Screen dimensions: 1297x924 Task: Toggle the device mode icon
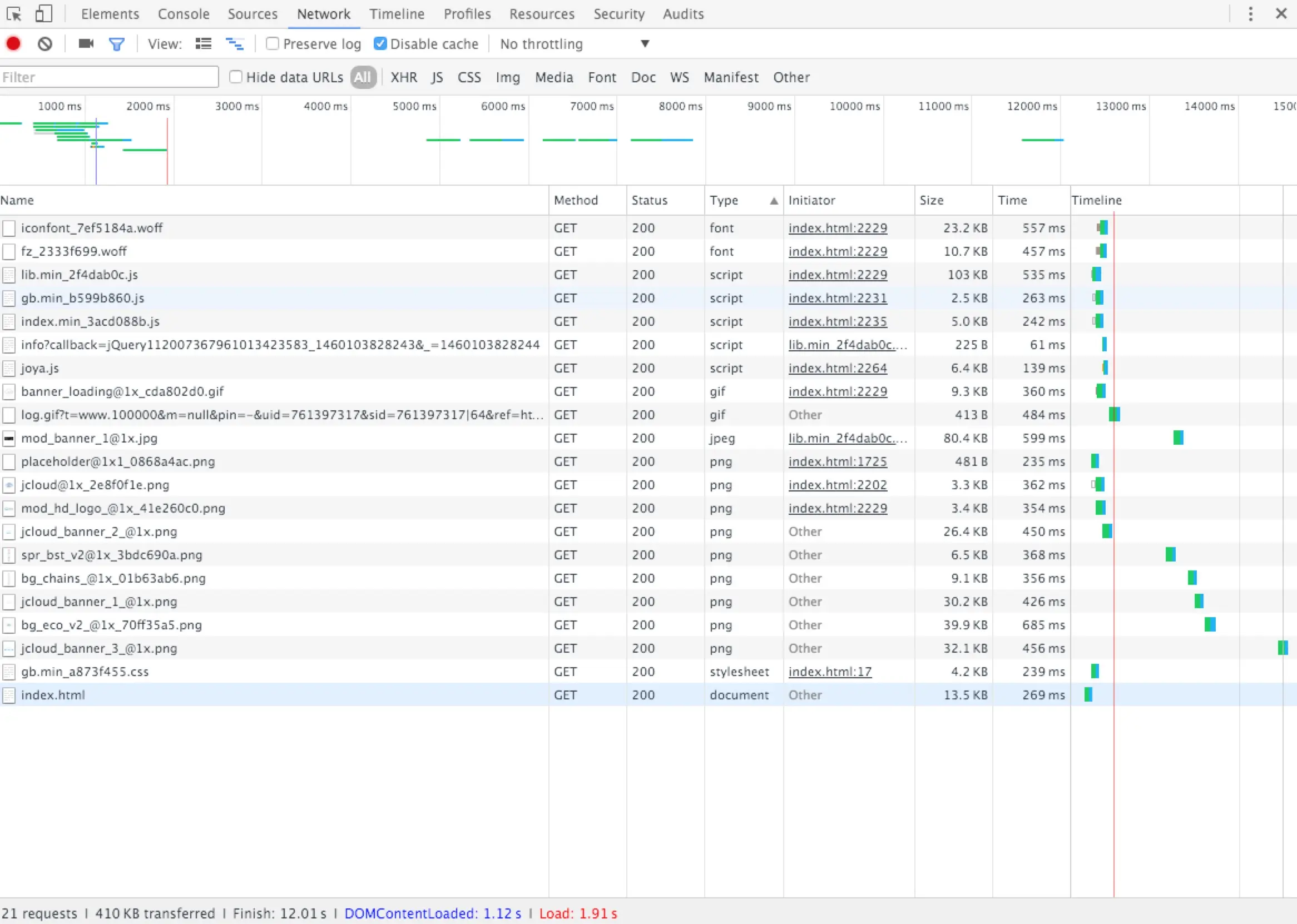click(44, 14)
